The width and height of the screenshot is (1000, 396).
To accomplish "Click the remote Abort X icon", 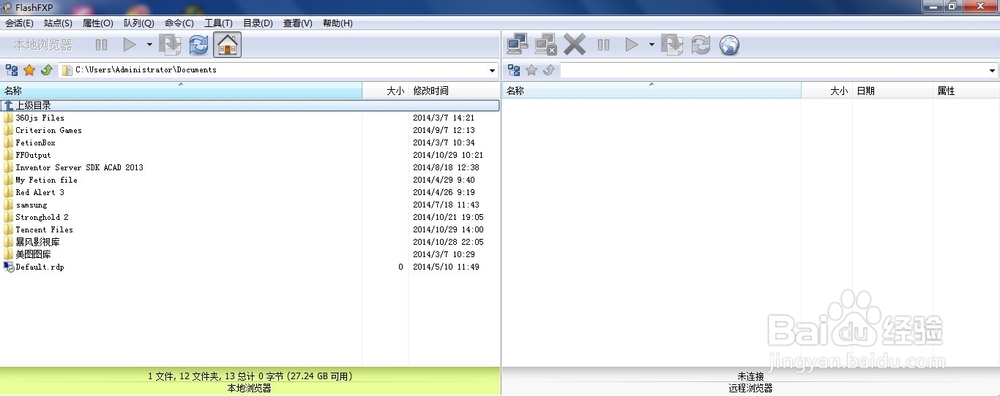I will click(x=575, y=45).
